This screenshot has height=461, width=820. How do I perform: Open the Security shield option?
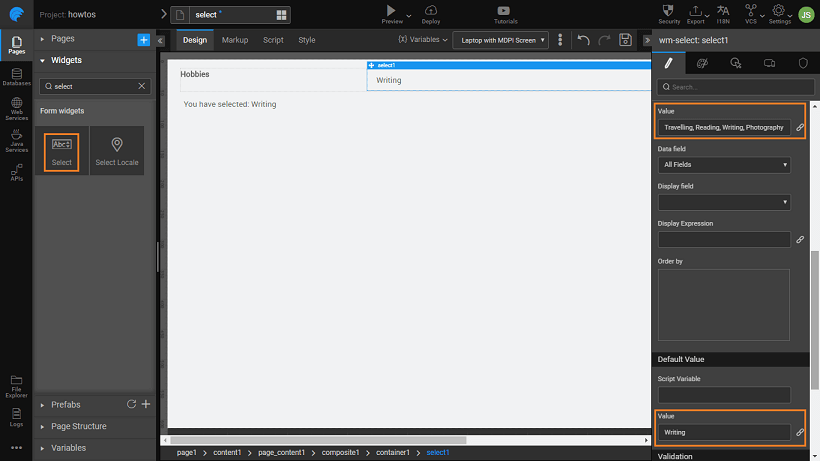pos(669,11)
